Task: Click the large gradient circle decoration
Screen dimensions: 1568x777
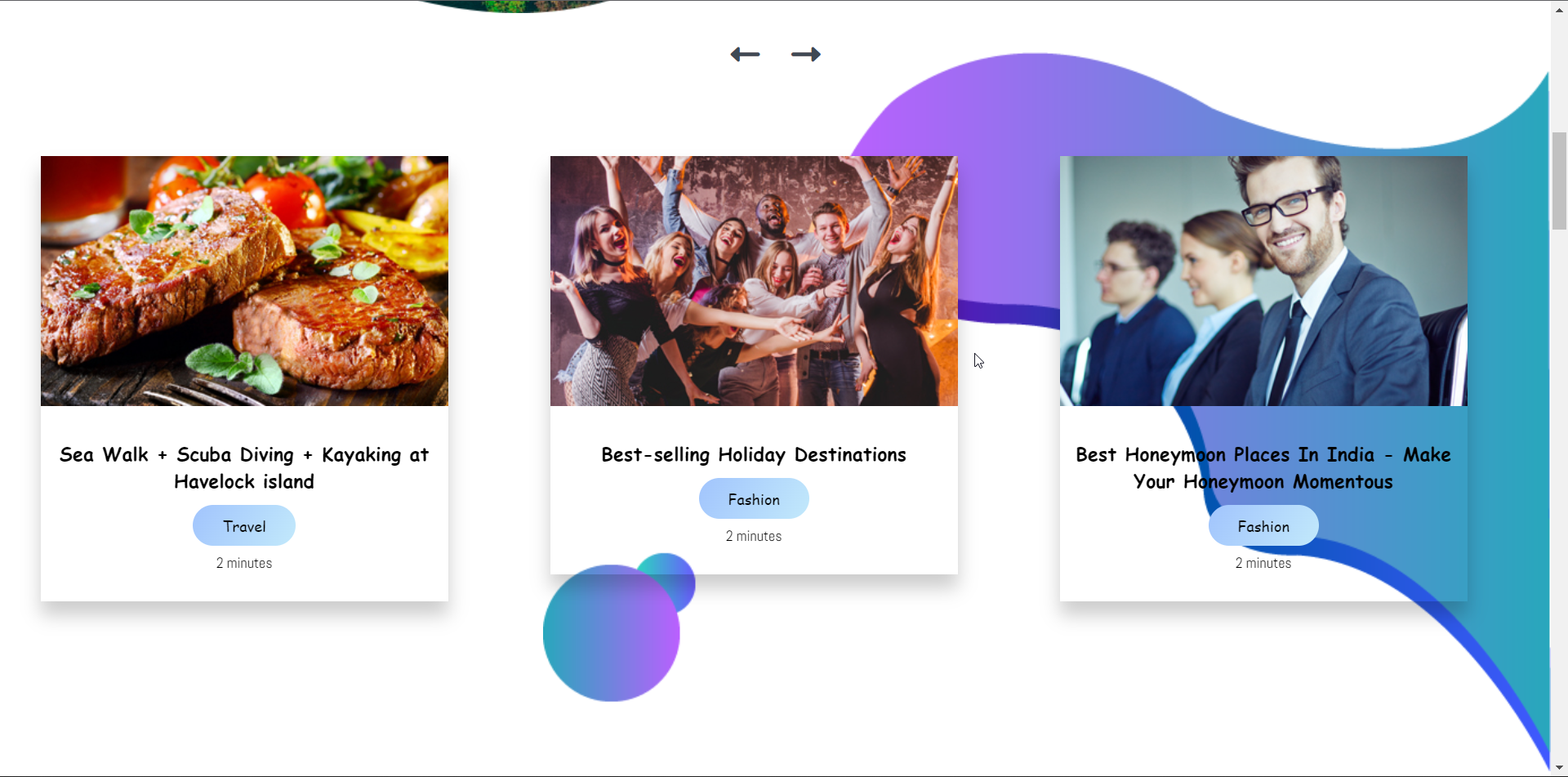Action: pyautogui.click(x=612, y=633)
